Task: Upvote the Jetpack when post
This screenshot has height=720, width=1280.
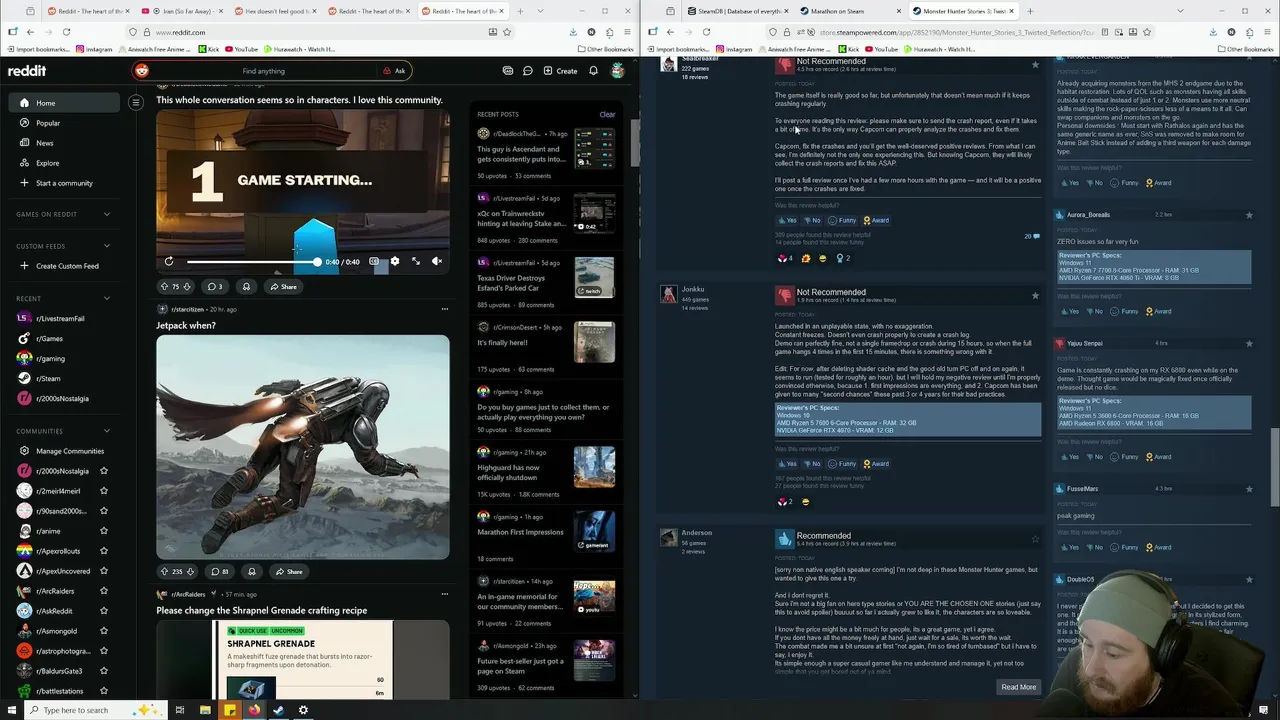Action: click(164, 572)
